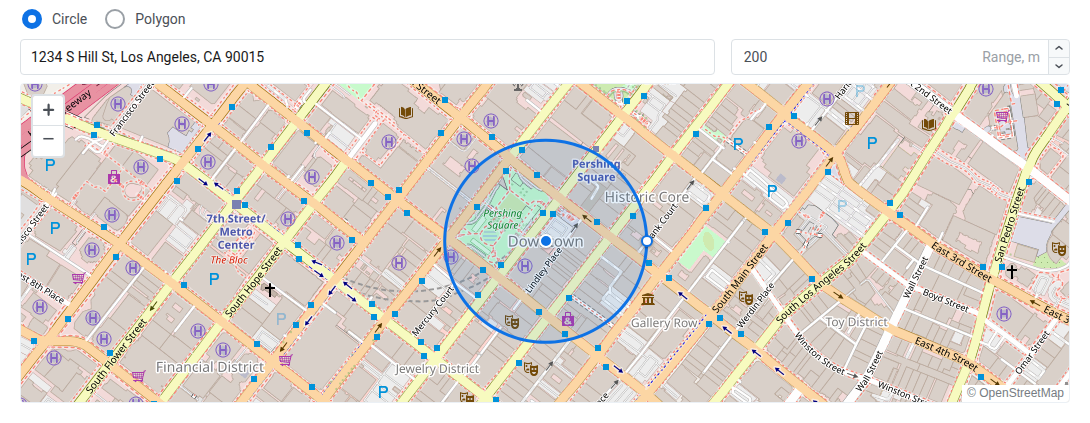Select the Circle radio button
1090x423 pixels.
[x=32, y=19]
